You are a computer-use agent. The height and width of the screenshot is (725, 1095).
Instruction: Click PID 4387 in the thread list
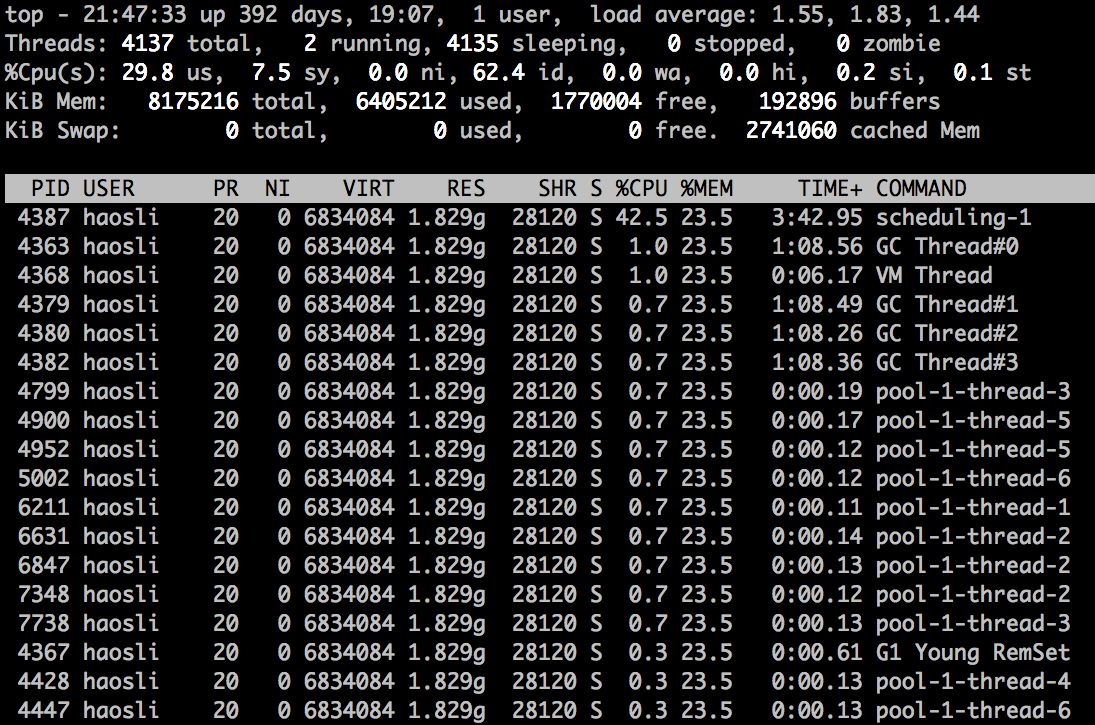coord(44,217)
